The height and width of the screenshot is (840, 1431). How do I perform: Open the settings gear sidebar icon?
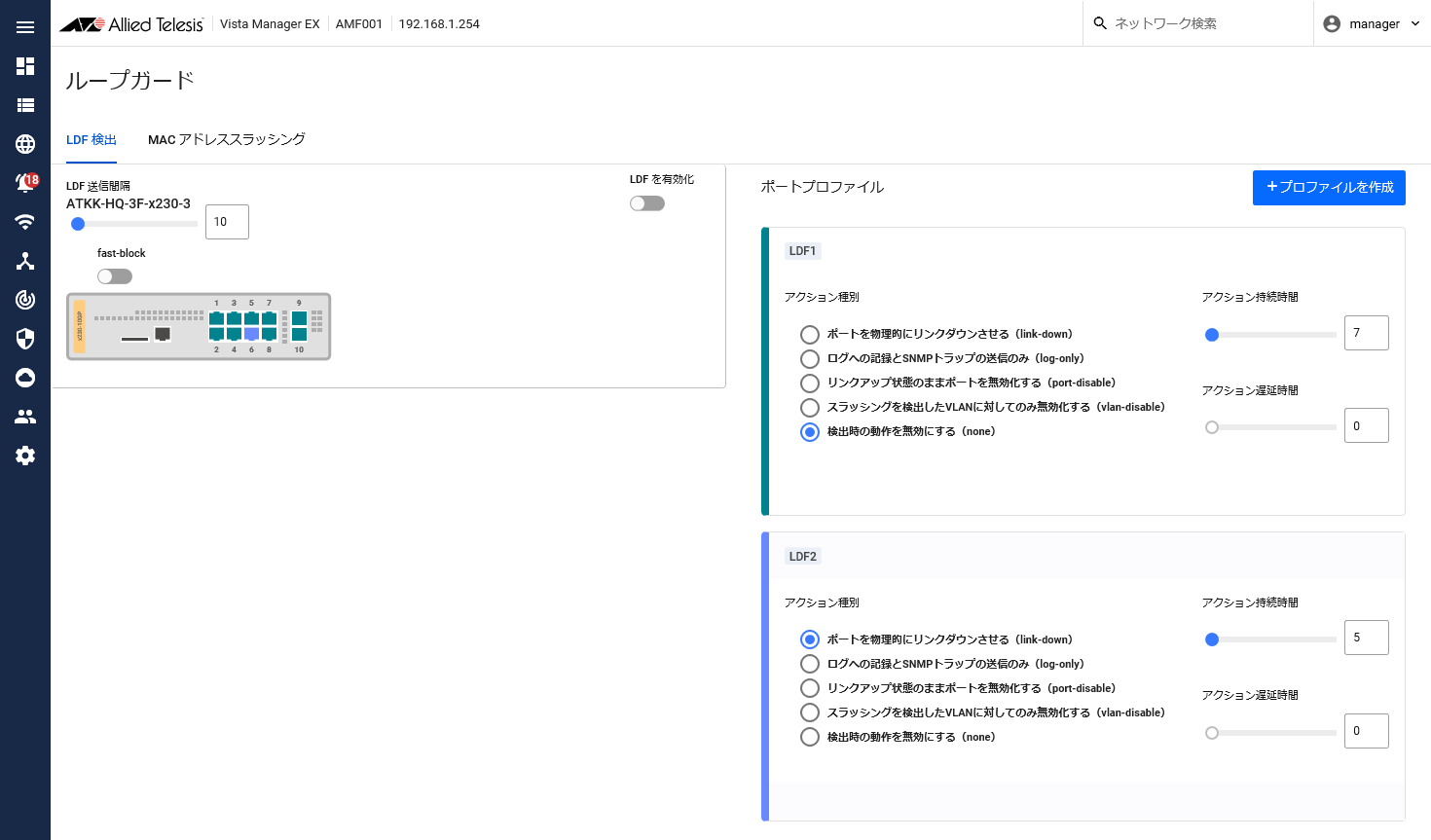25,456
